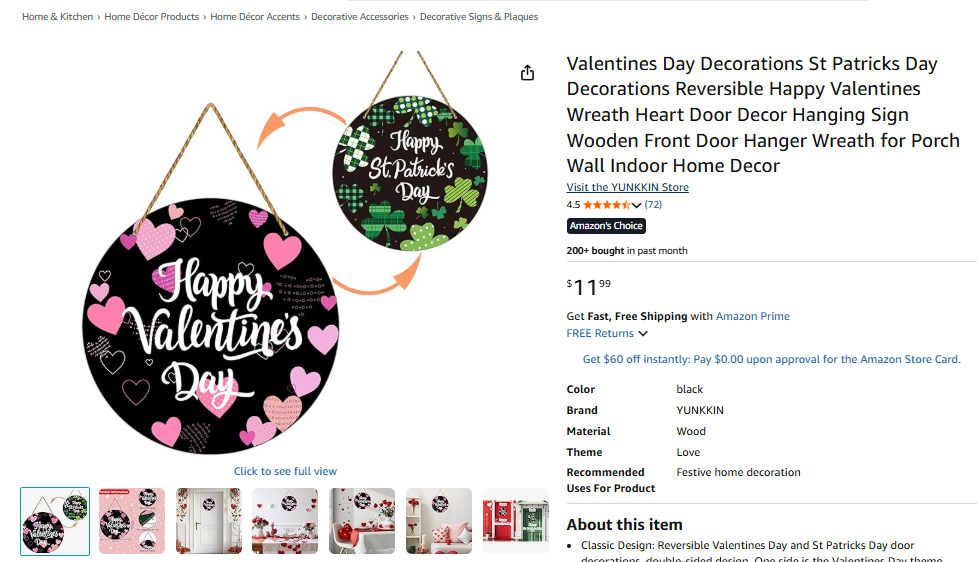The height and width of the screenshot is (562, 977).
Task: Click to see full view
Action: click(285, 471)
